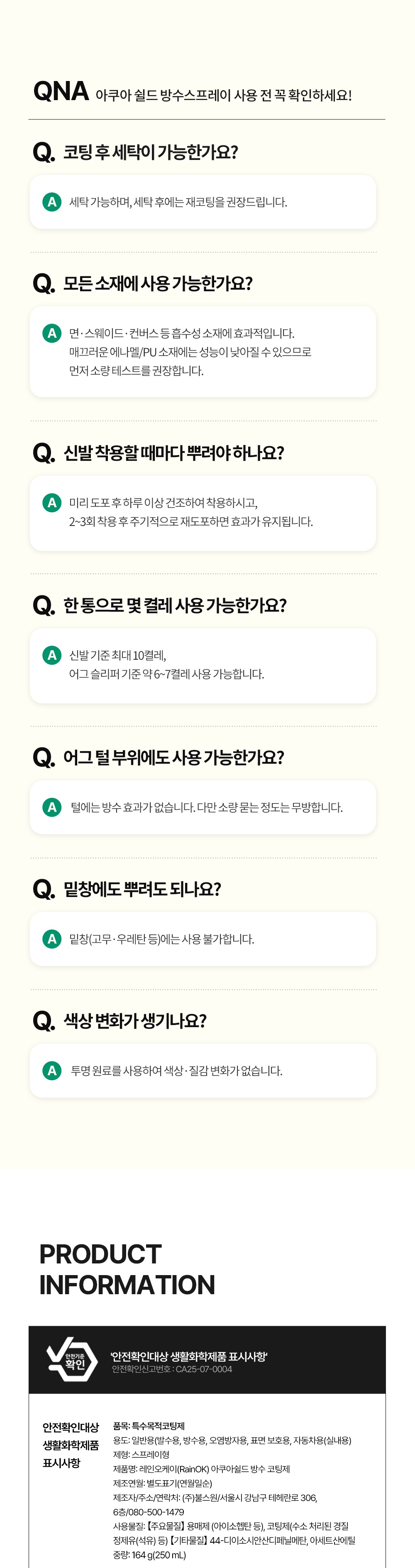Viewport: 415px width, 1568px height.
Task: Click the PRODUCT INFORMATION heading
Action: click(127, 1269)
